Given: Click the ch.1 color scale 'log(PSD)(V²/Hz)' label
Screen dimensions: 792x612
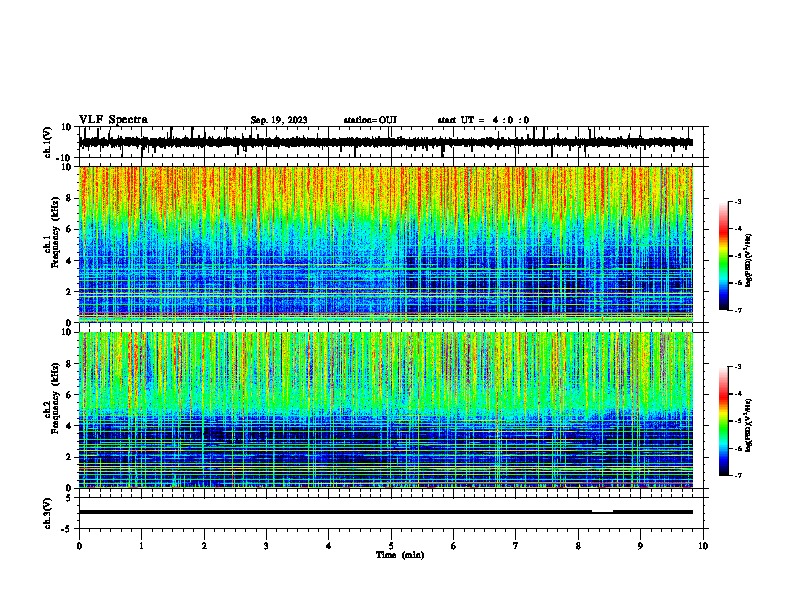Looking at the screenshot, I should point(749,260).
